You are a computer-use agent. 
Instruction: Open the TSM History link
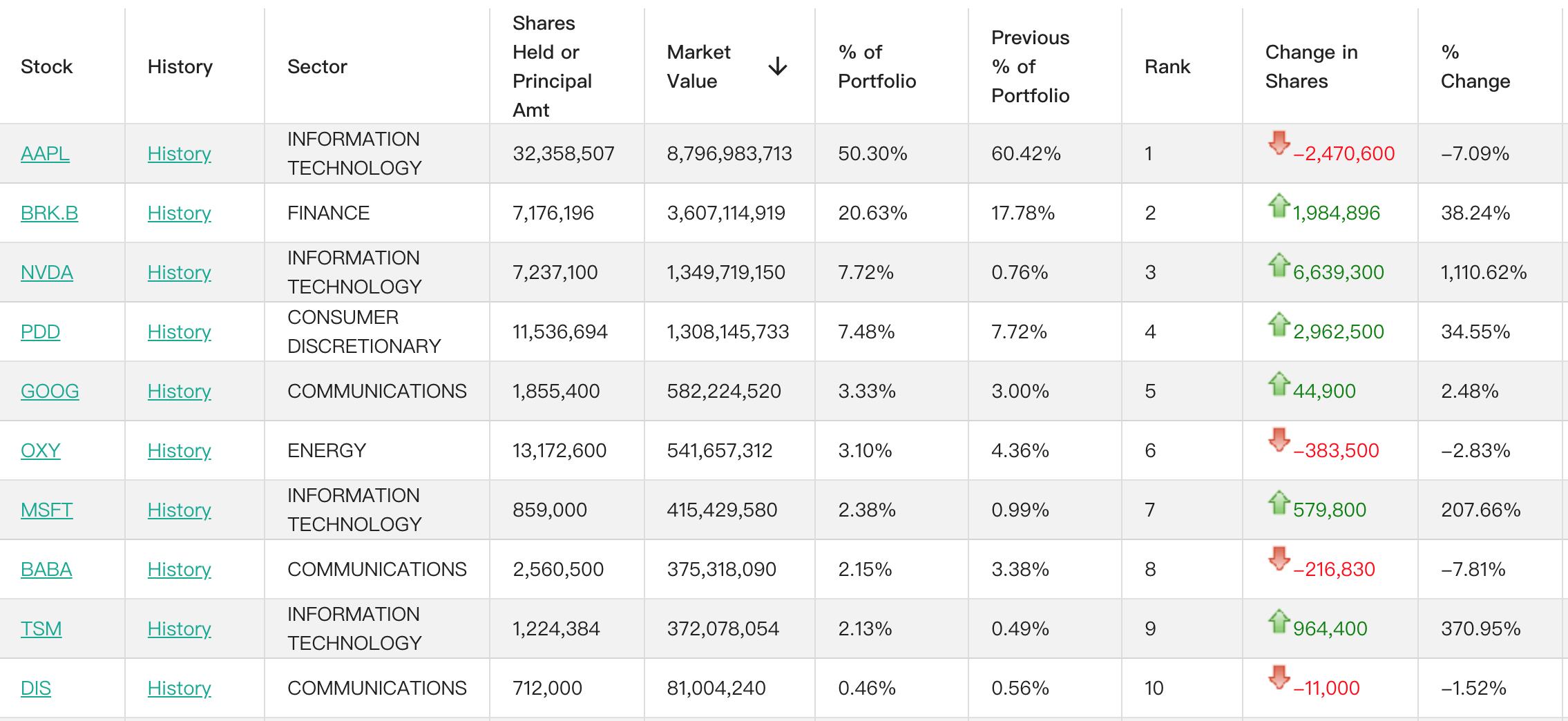point(179,628)
